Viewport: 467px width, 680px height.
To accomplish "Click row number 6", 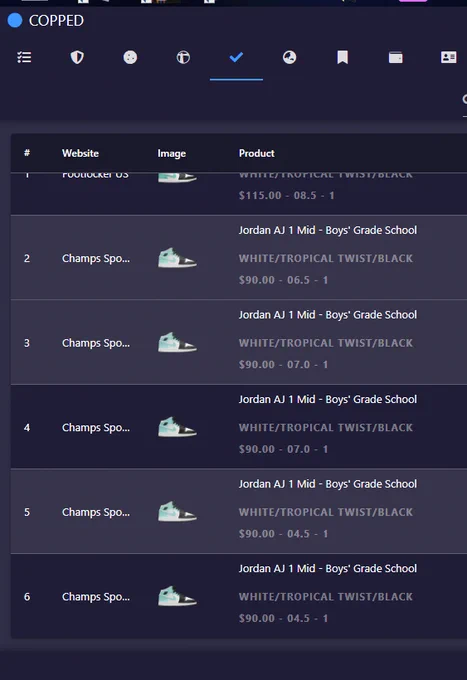I will click(27, 597).
